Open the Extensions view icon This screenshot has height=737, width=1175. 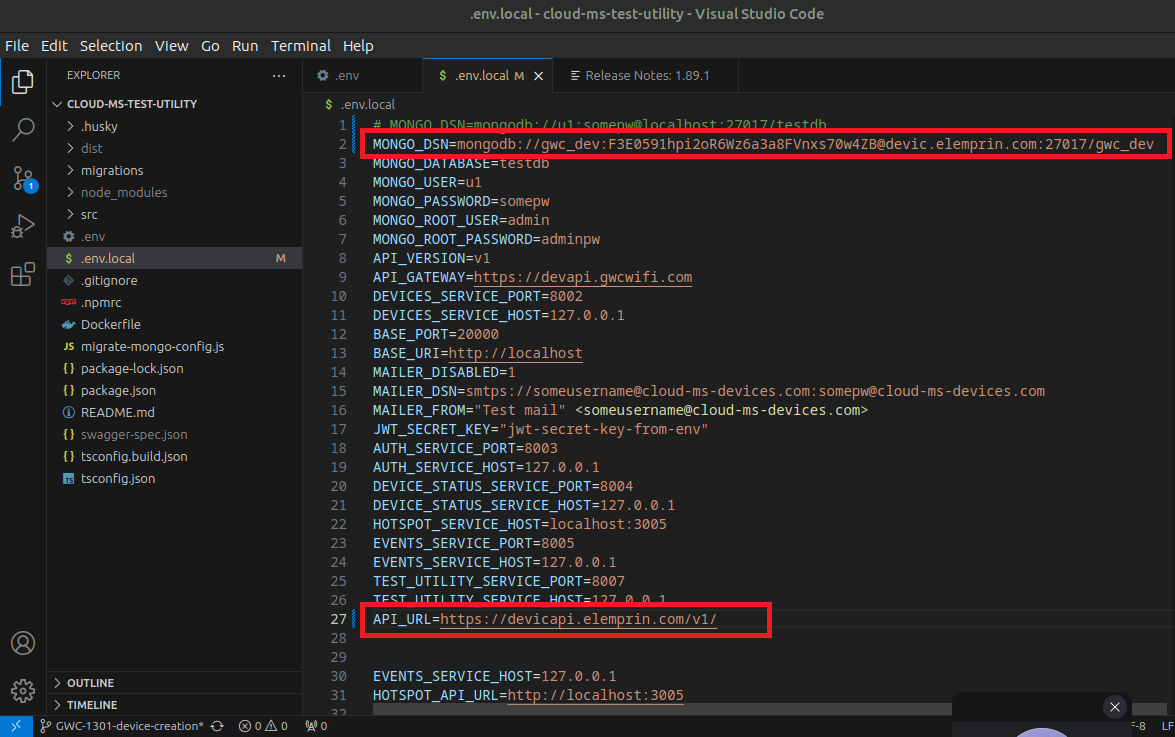22,275
